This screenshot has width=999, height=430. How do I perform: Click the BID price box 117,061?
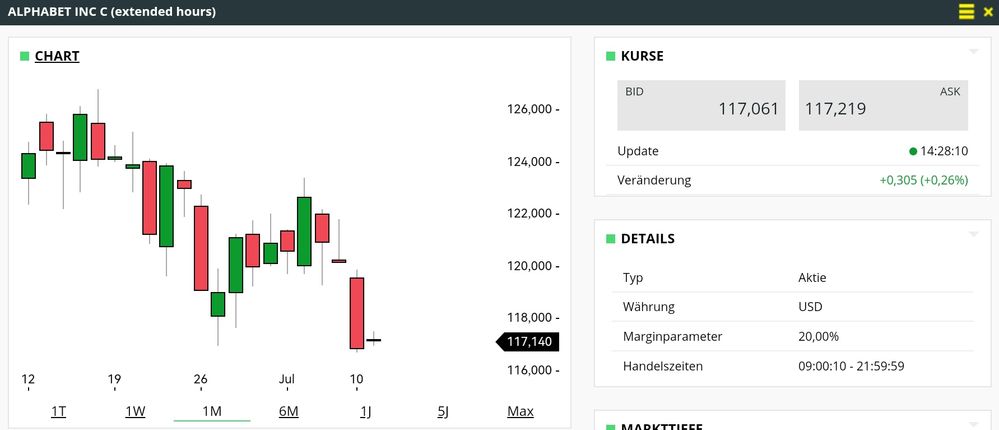point(701,105)
